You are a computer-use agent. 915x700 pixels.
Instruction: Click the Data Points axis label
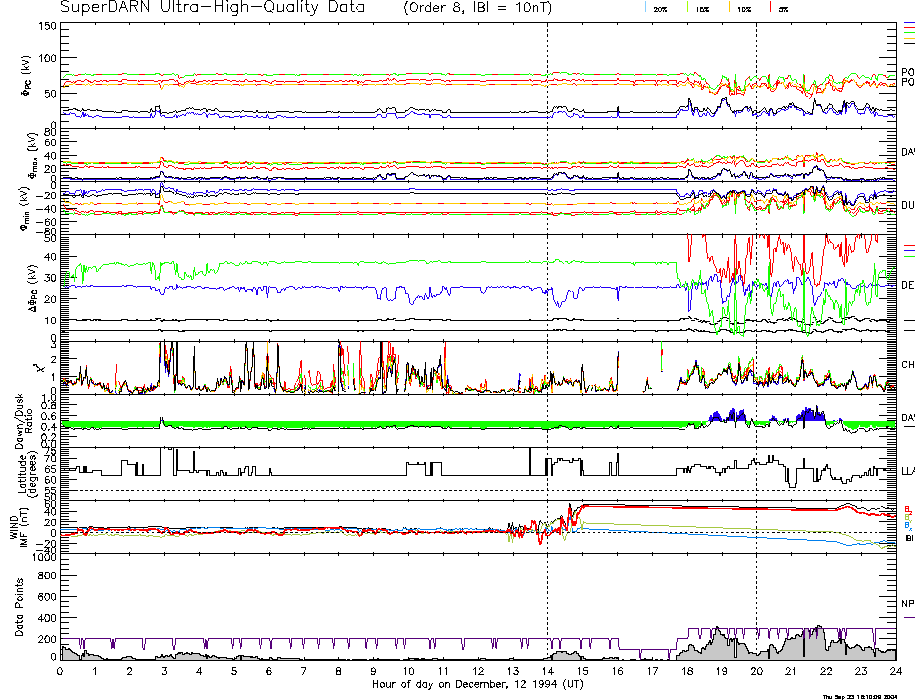(19, 607)
